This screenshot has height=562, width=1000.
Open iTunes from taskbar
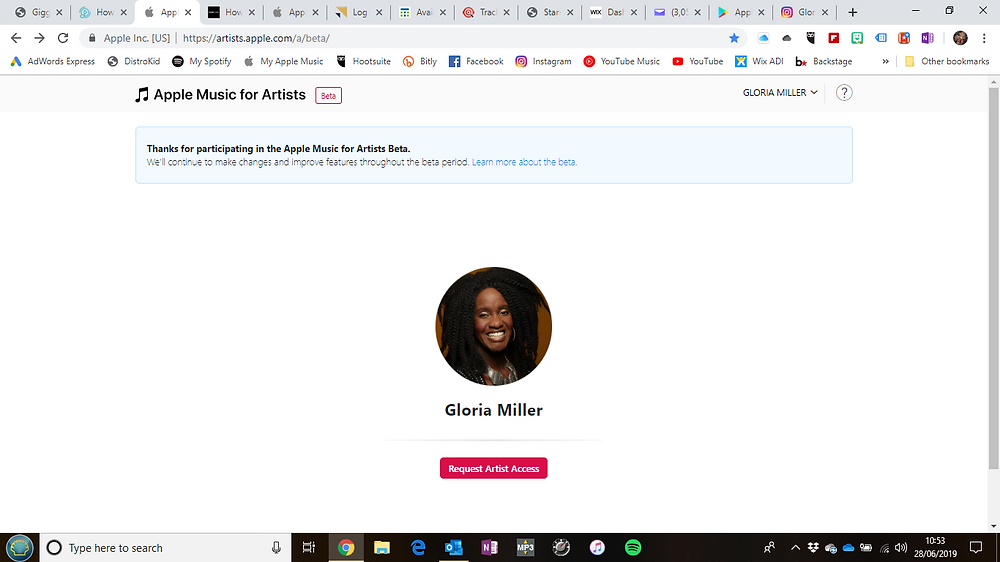click(597, 547)
